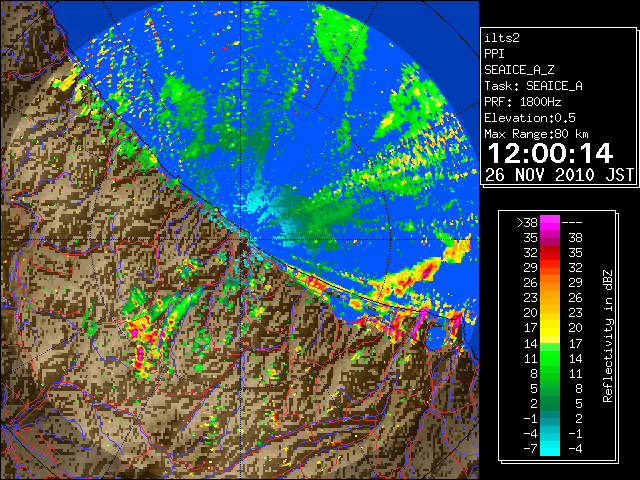Viewport: 640px width, 480px height.
Task: Pick the cyan -7 to -4 dBZ legend band
Action: [x=550, y=448]
